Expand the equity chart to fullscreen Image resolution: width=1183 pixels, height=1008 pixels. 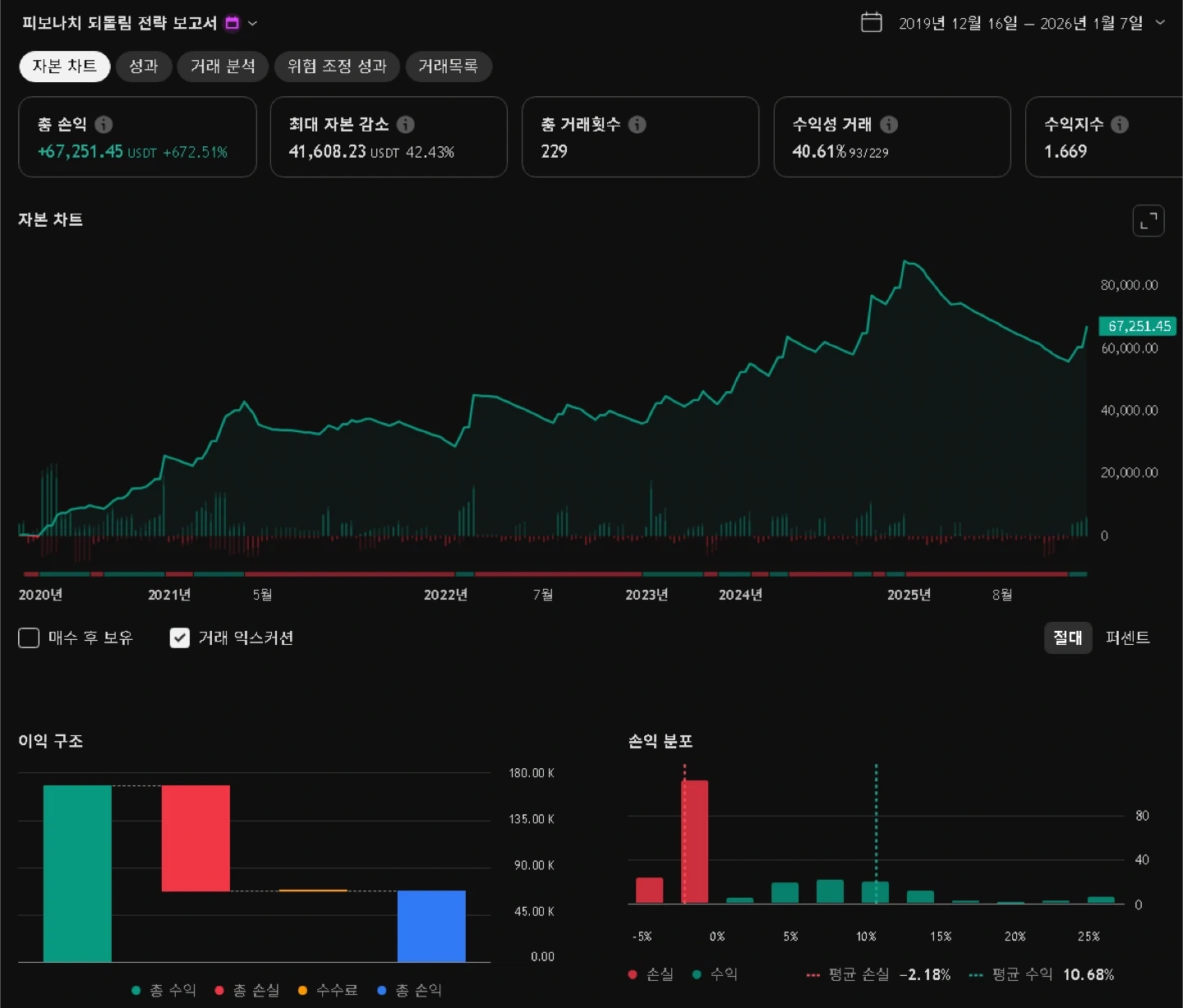coord(1148,220)
